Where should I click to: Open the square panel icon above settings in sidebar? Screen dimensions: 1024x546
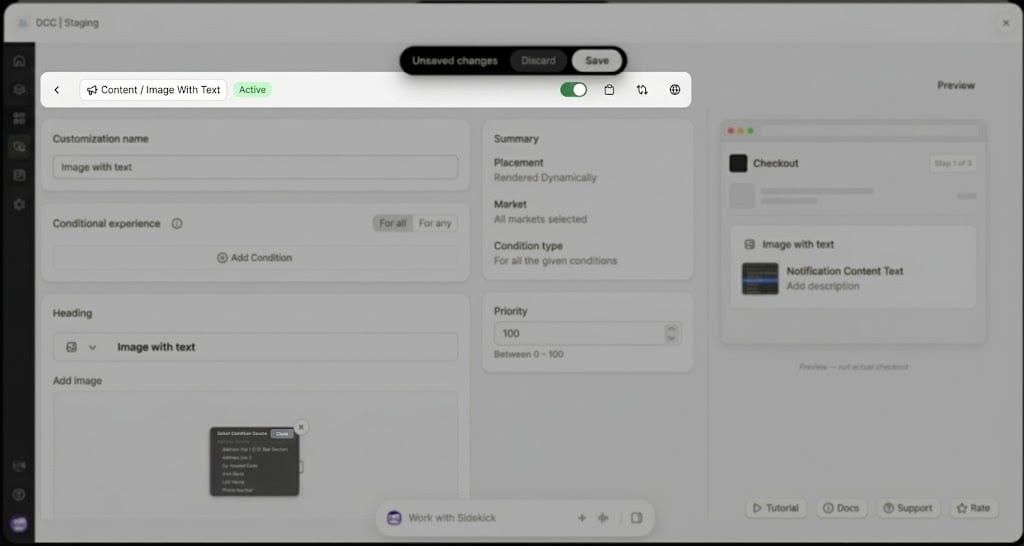pyautogui.click(x=19, y=175)
